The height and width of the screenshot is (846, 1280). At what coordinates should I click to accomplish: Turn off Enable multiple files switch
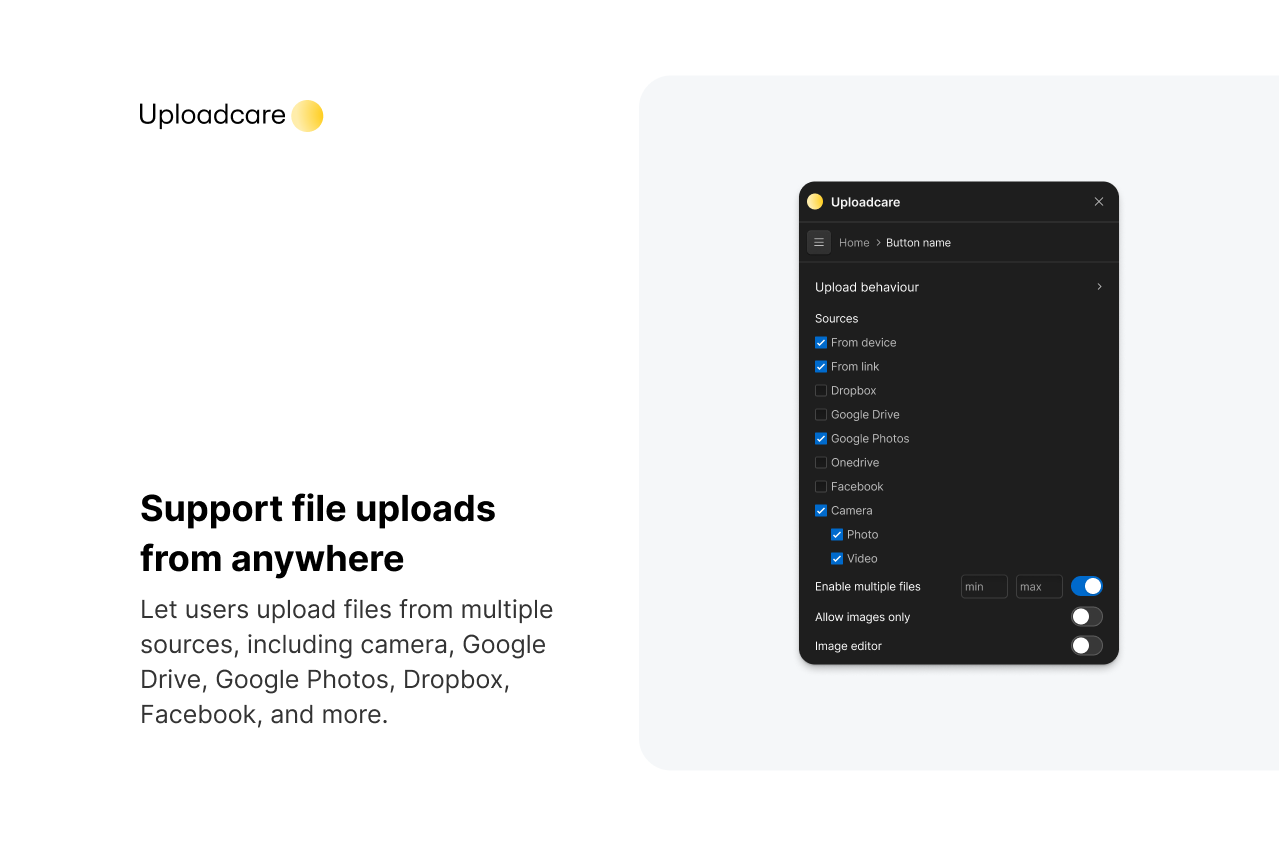click(1087, 586)
